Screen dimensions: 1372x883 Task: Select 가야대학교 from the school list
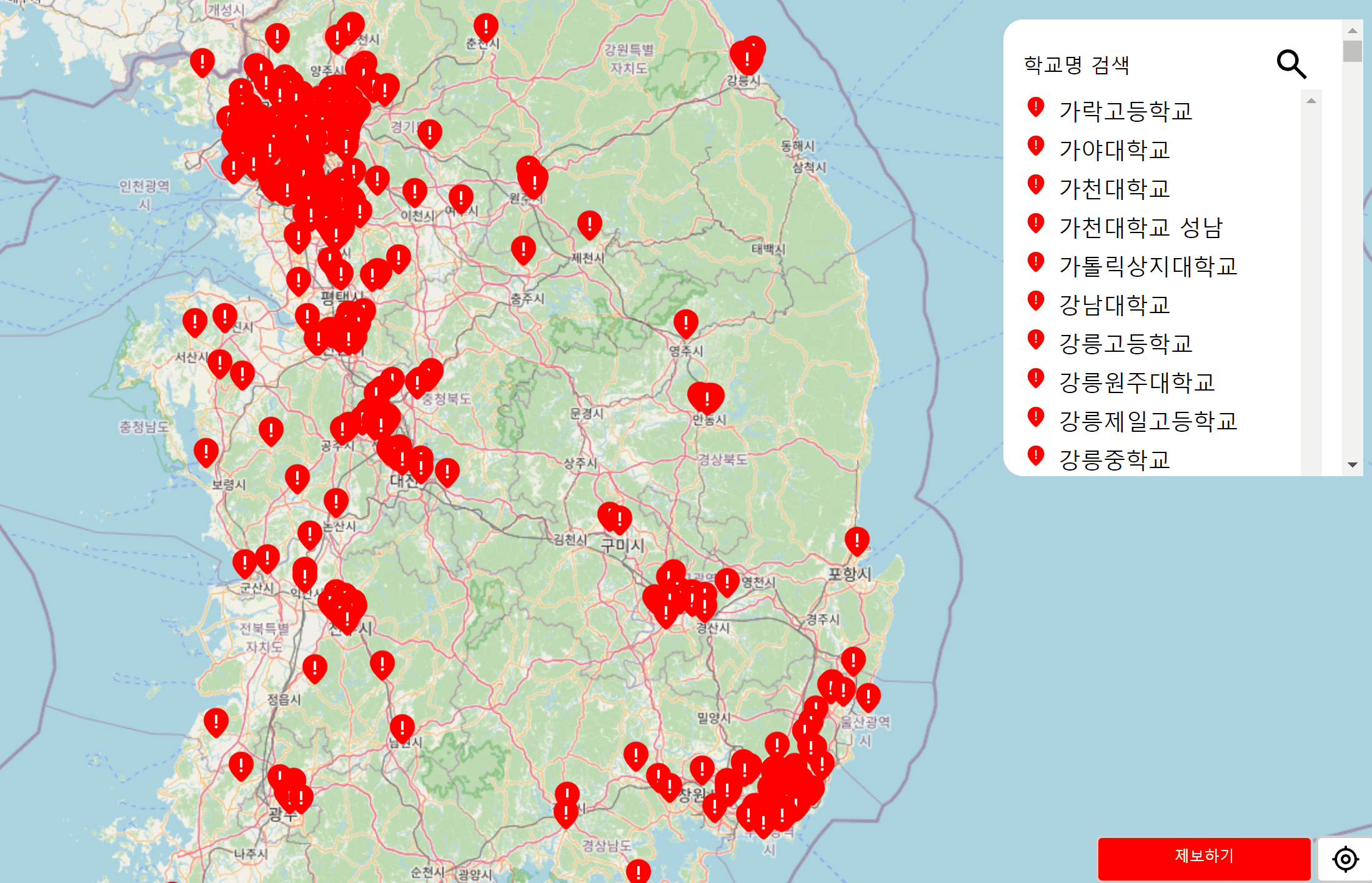coord(1114,150)
